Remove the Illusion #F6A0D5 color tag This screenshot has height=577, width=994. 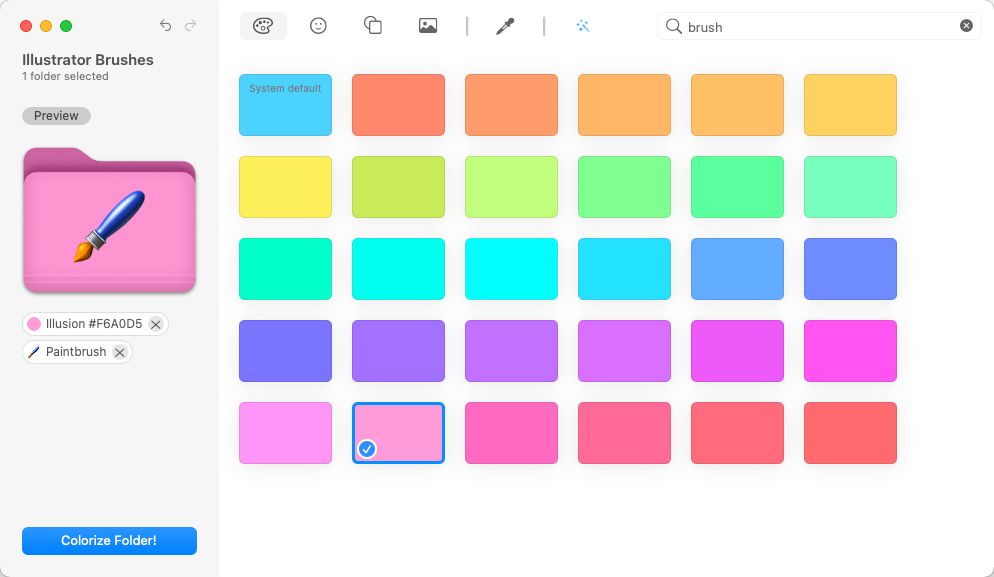pos(155,324)
